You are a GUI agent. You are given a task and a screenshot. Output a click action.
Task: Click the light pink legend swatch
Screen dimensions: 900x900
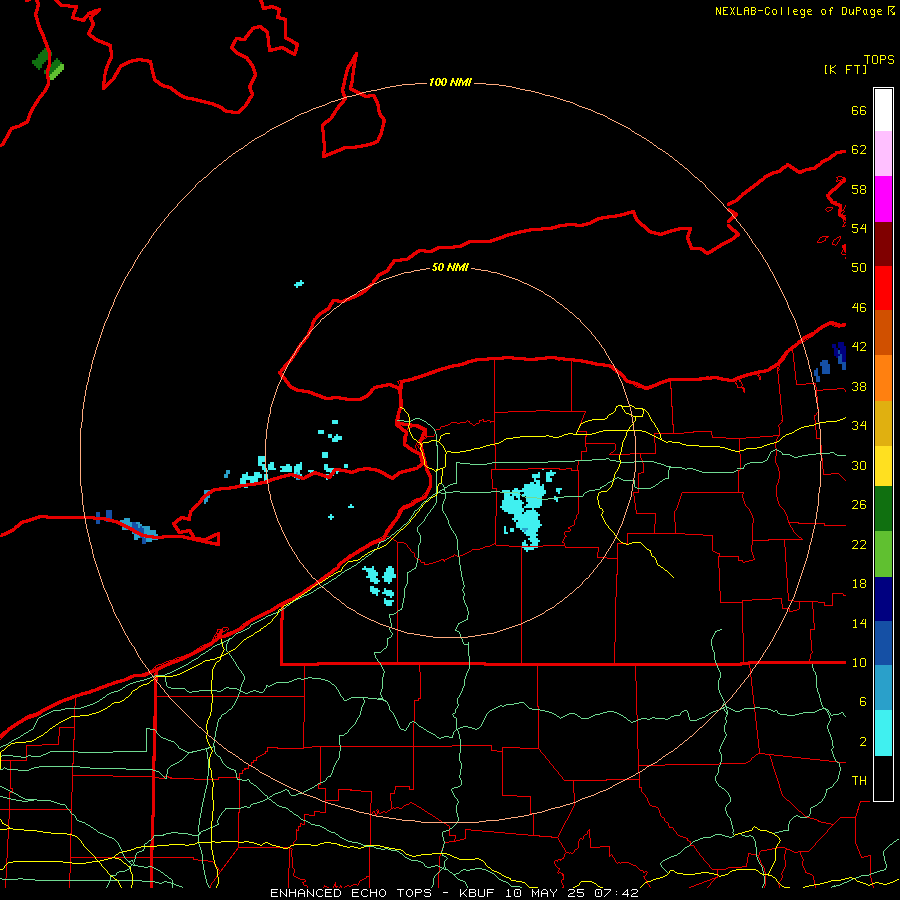(x=883, y=153)
